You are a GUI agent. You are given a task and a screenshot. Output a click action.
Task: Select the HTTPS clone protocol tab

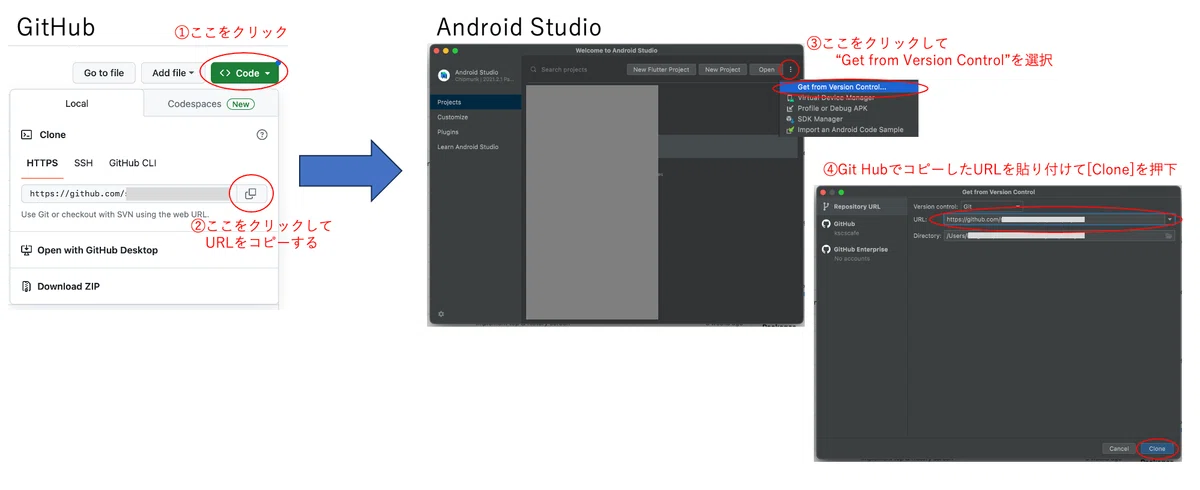[x=42, y=163]
